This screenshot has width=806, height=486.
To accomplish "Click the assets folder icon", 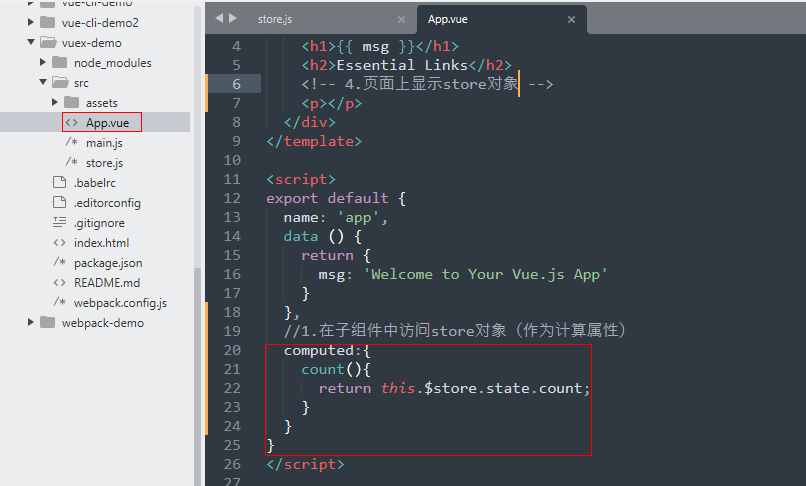I will click(71, 102).
